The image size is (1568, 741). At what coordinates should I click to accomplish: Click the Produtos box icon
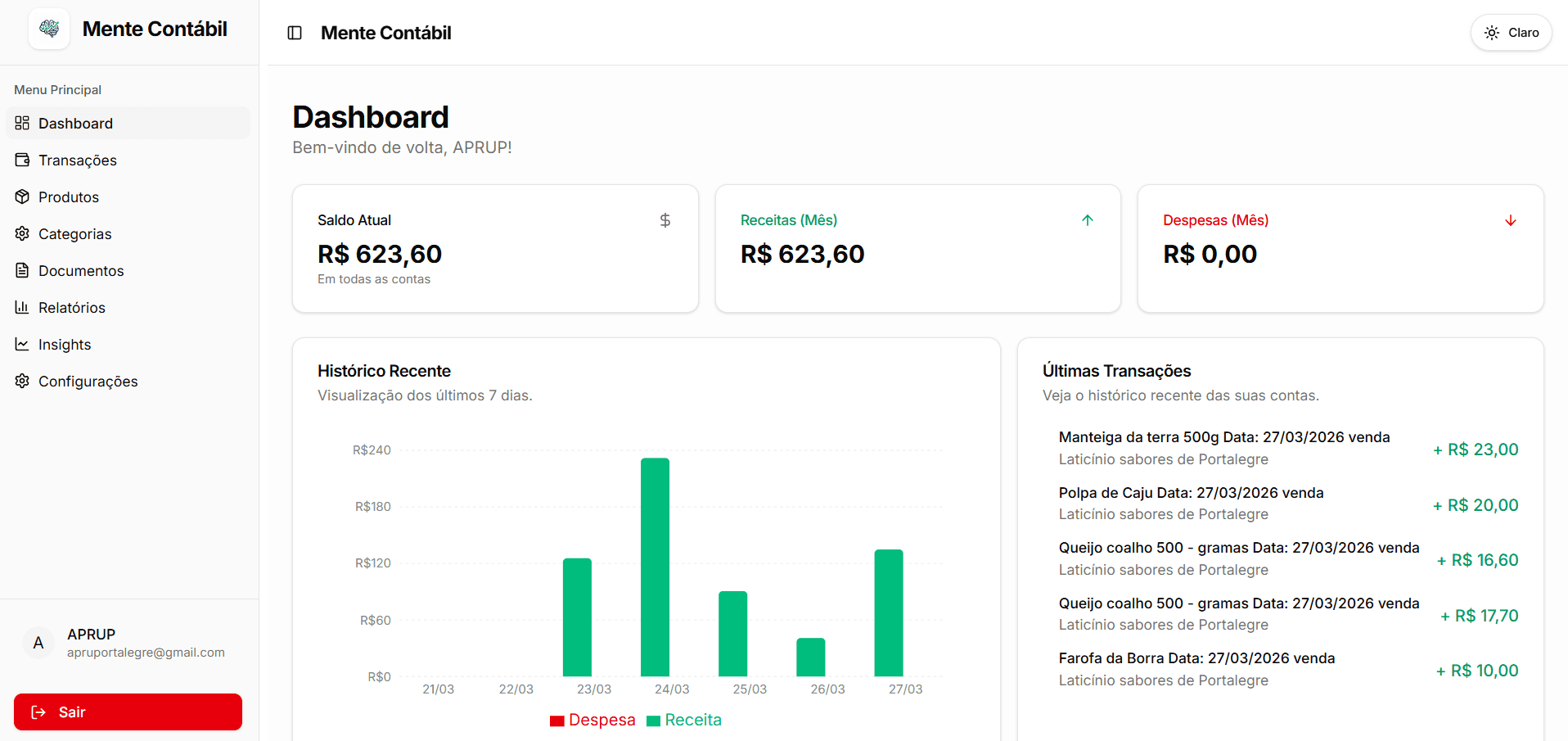(x=22, y=197)
